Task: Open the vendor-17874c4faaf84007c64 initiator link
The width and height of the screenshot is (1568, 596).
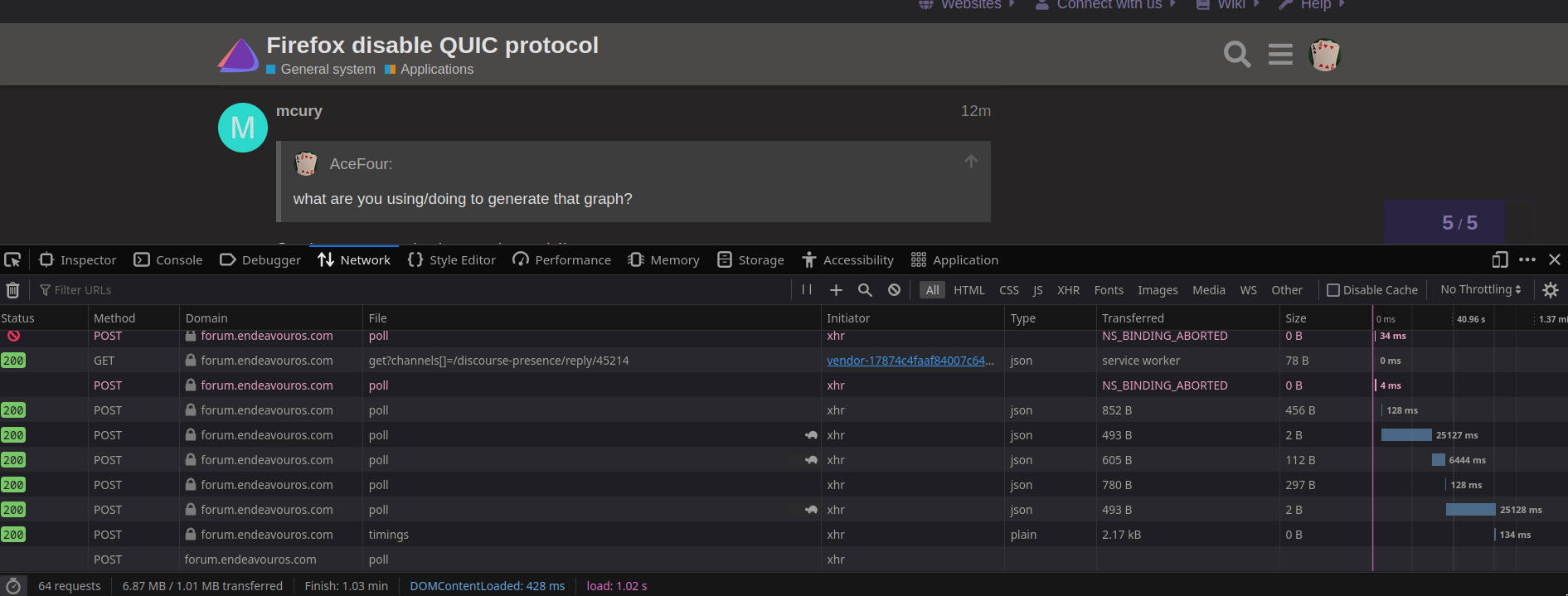Action: point(910,361)
